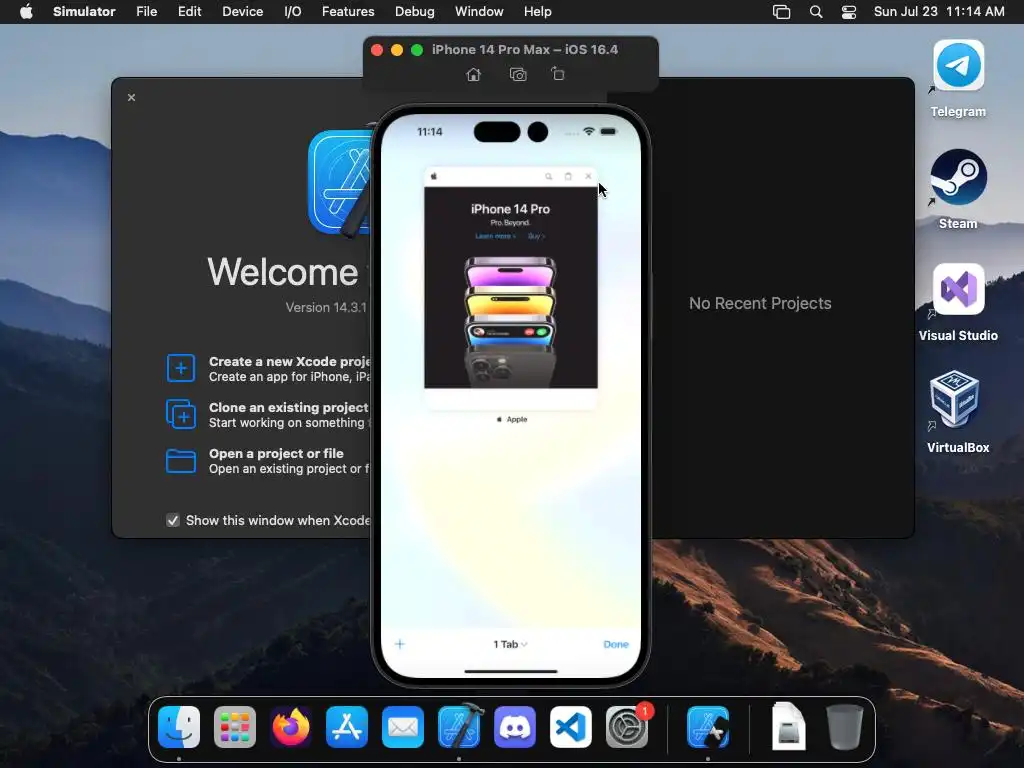Image resolution: width=1024 pixels, height=768 pixels.
Task: Open Simulator from the Dock
Action: (x=709, y=727)
